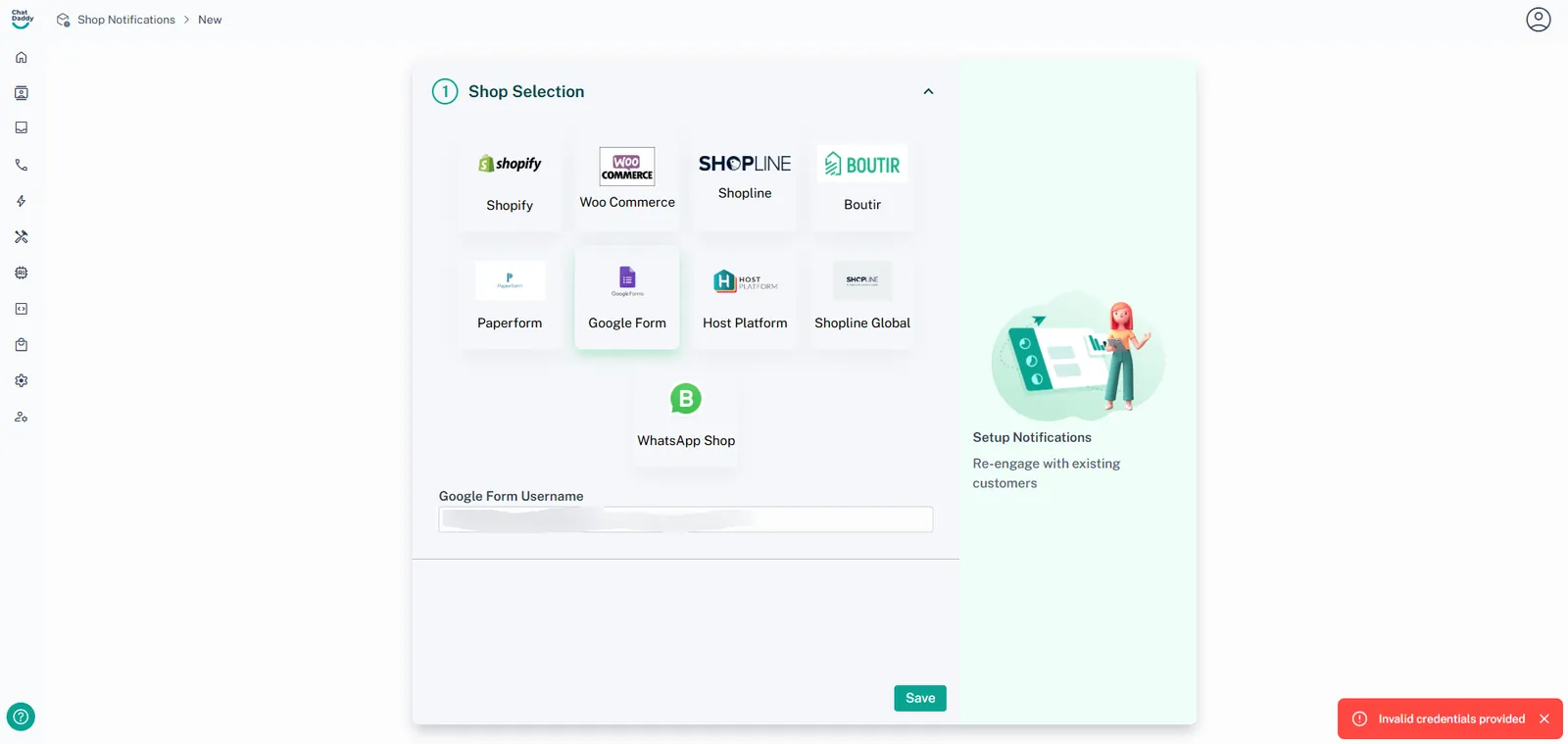Open the Calls phone icon
1568x744 pixels.
tap(22, 165)
